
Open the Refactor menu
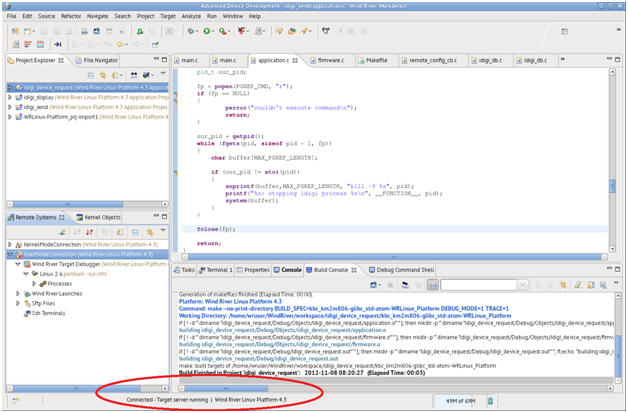(69, 17)
